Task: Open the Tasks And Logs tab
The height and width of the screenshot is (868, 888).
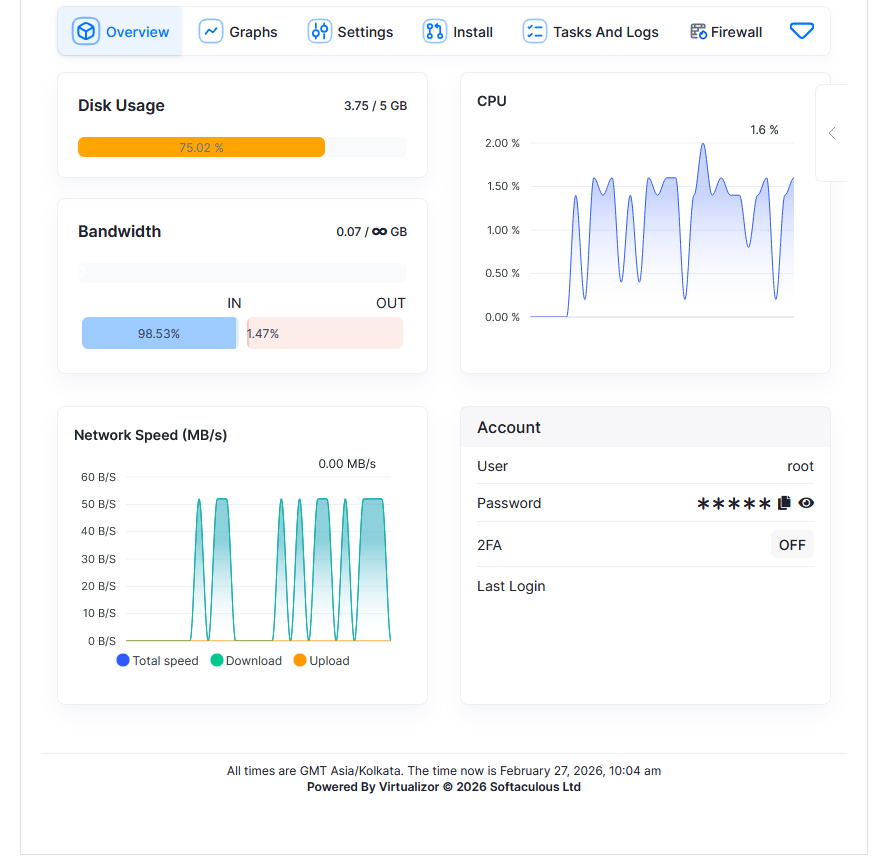Action: tap(605, 32)
